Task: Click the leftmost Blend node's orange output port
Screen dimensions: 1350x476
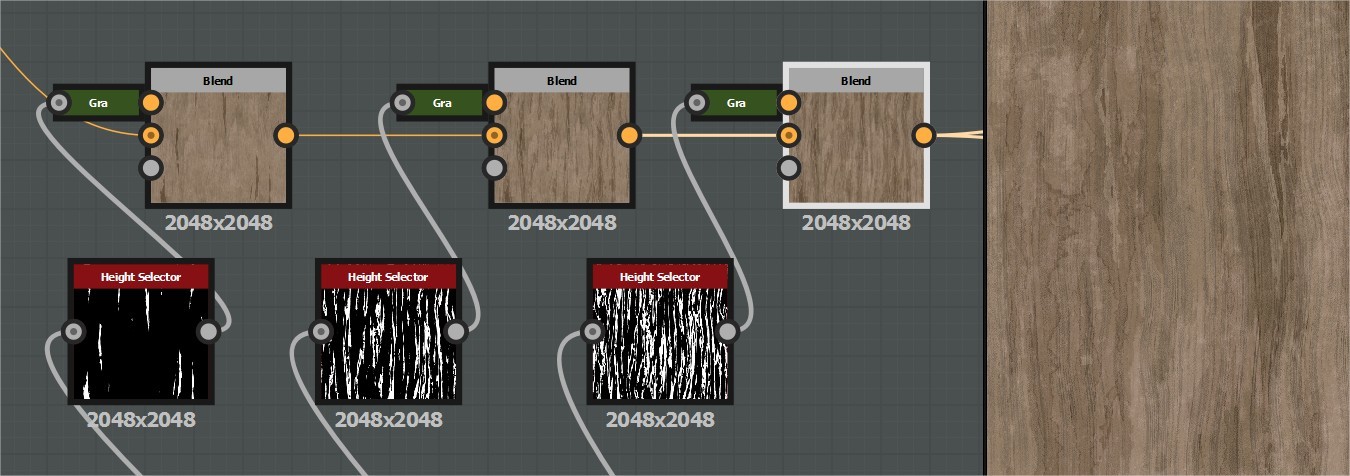Action: coord(286,135)
